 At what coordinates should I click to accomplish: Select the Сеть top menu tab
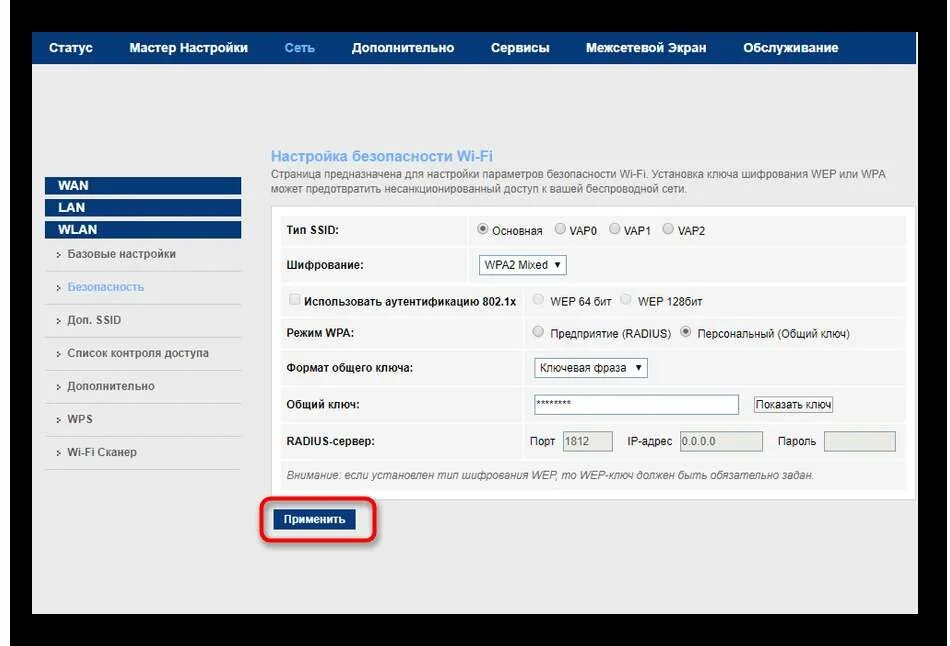pos(299,48)
